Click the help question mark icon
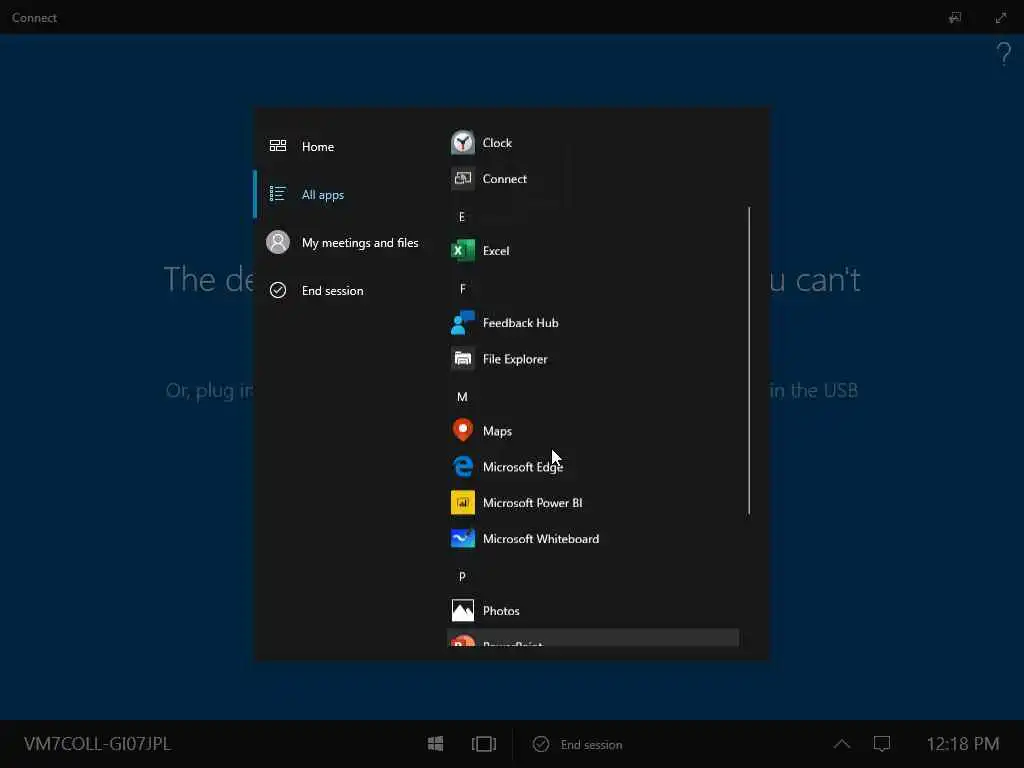Viewport: 1024px width, 768px height. [x=1004, y=54]
